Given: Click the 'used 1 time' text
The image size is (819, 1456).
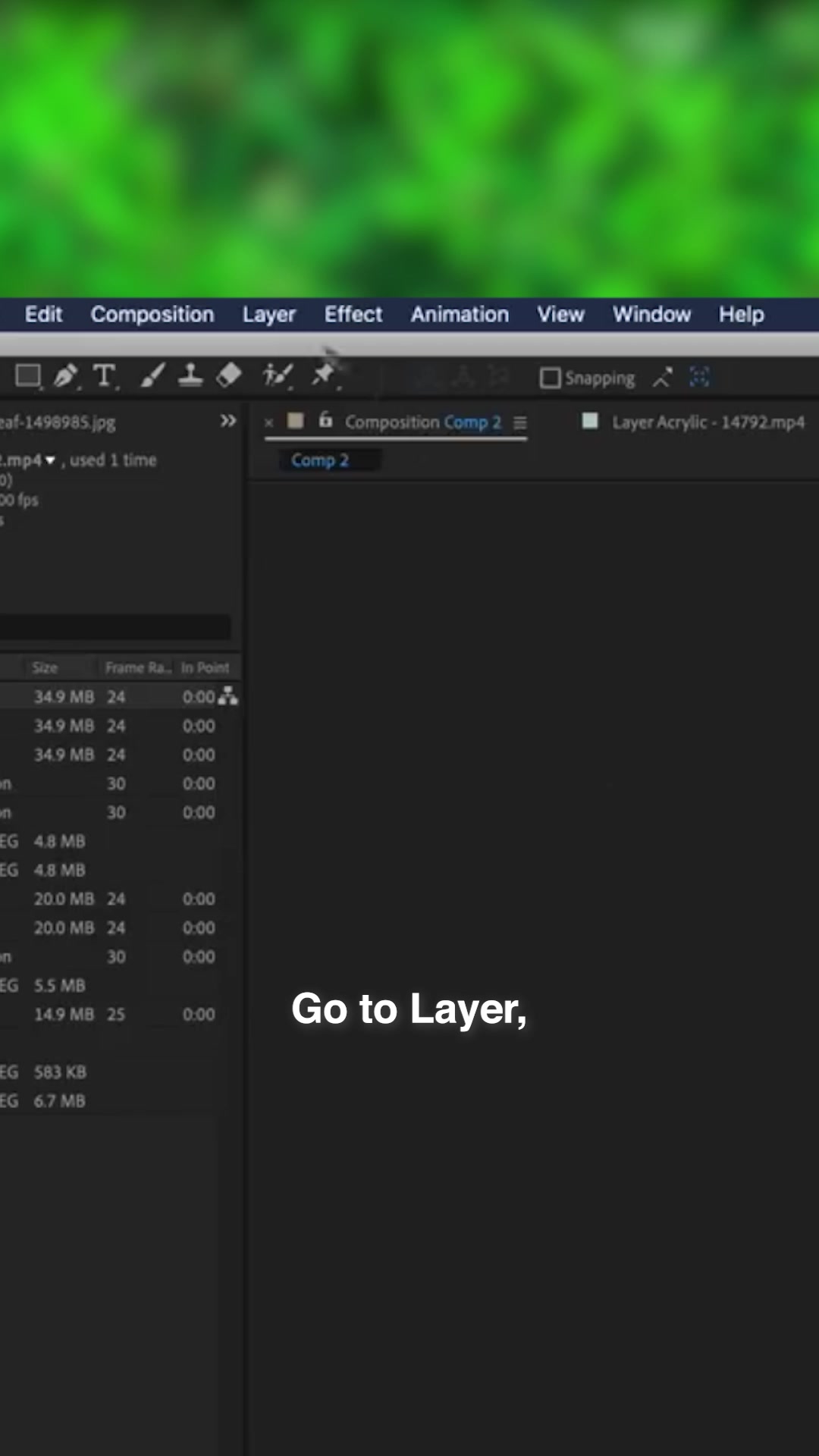Looking at the screenshot, I should pos(113,460).
